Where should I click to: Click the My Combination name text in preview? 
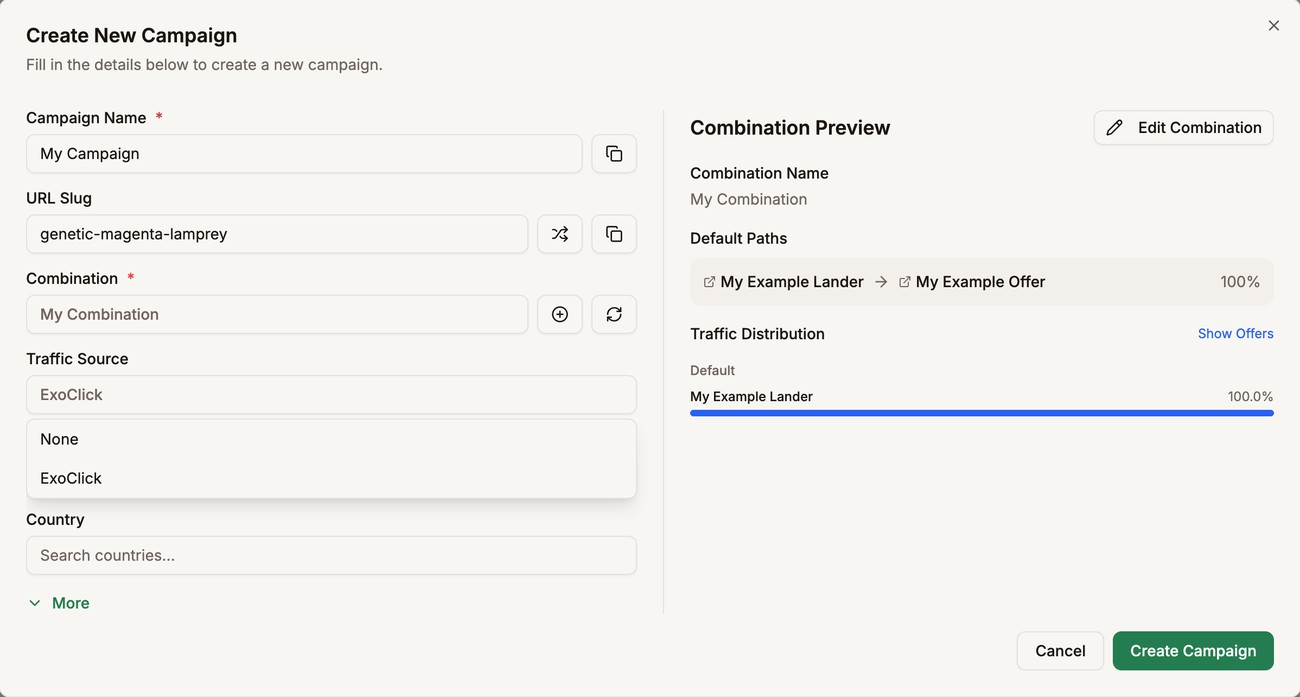coord(748,199)
